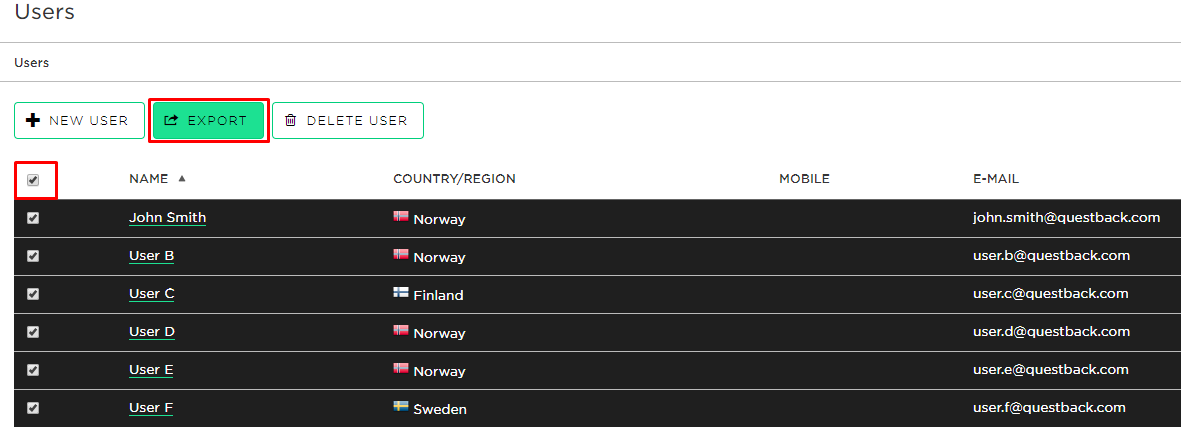Viewport: 1181px width, 446px height.
Task: Click the Sweden country text
Action: tap(440, 410)
